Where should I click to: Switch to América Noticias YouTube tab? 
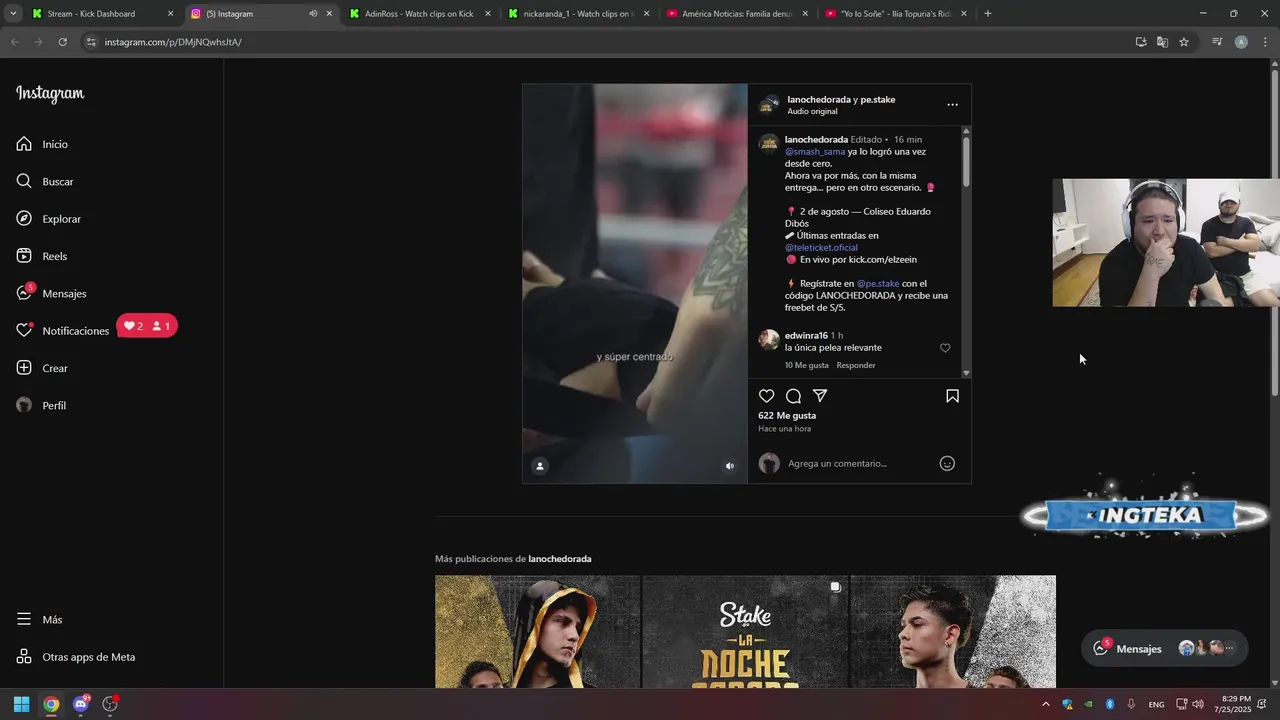(x=737, y=14)
